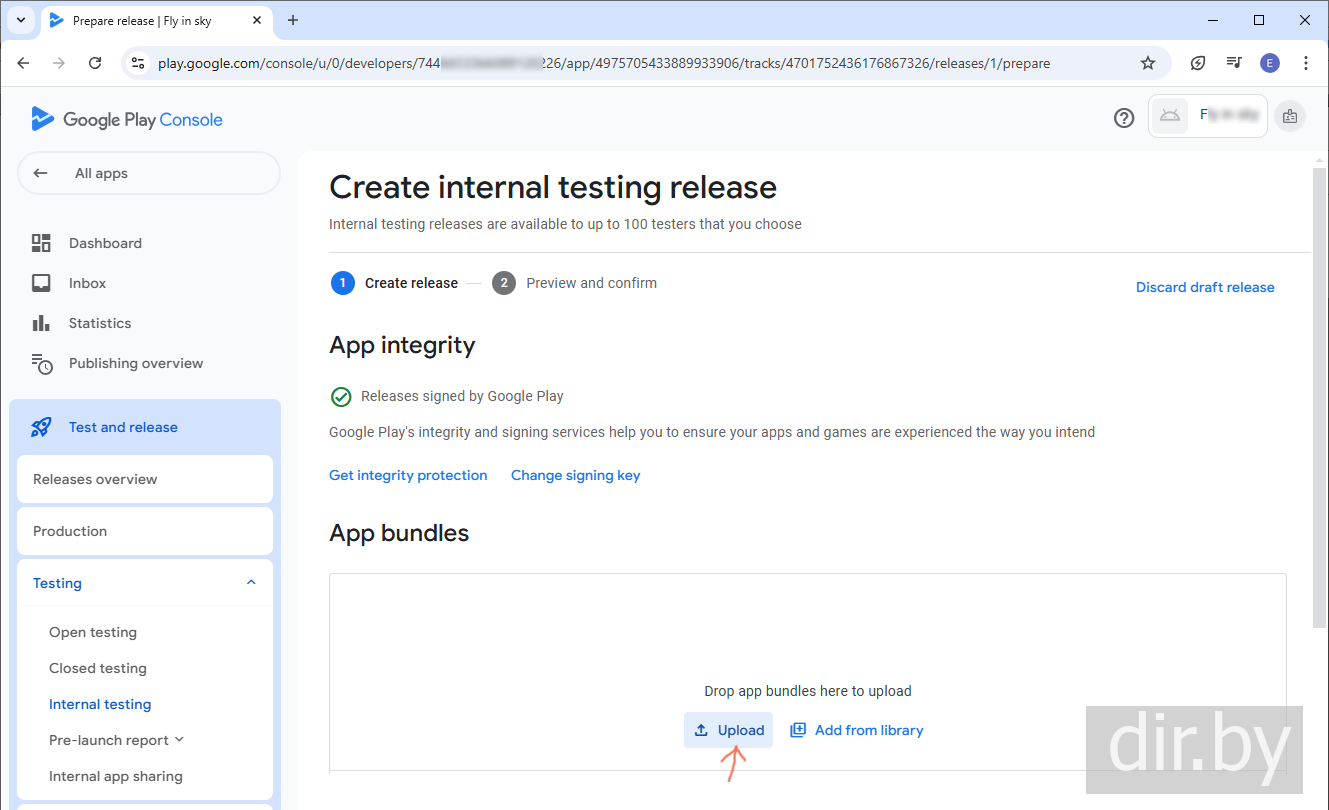The image size is (1329, 810).
Task: Reload the page using the refresh icon
Action: pyautogui.click(x=95, y=63)
